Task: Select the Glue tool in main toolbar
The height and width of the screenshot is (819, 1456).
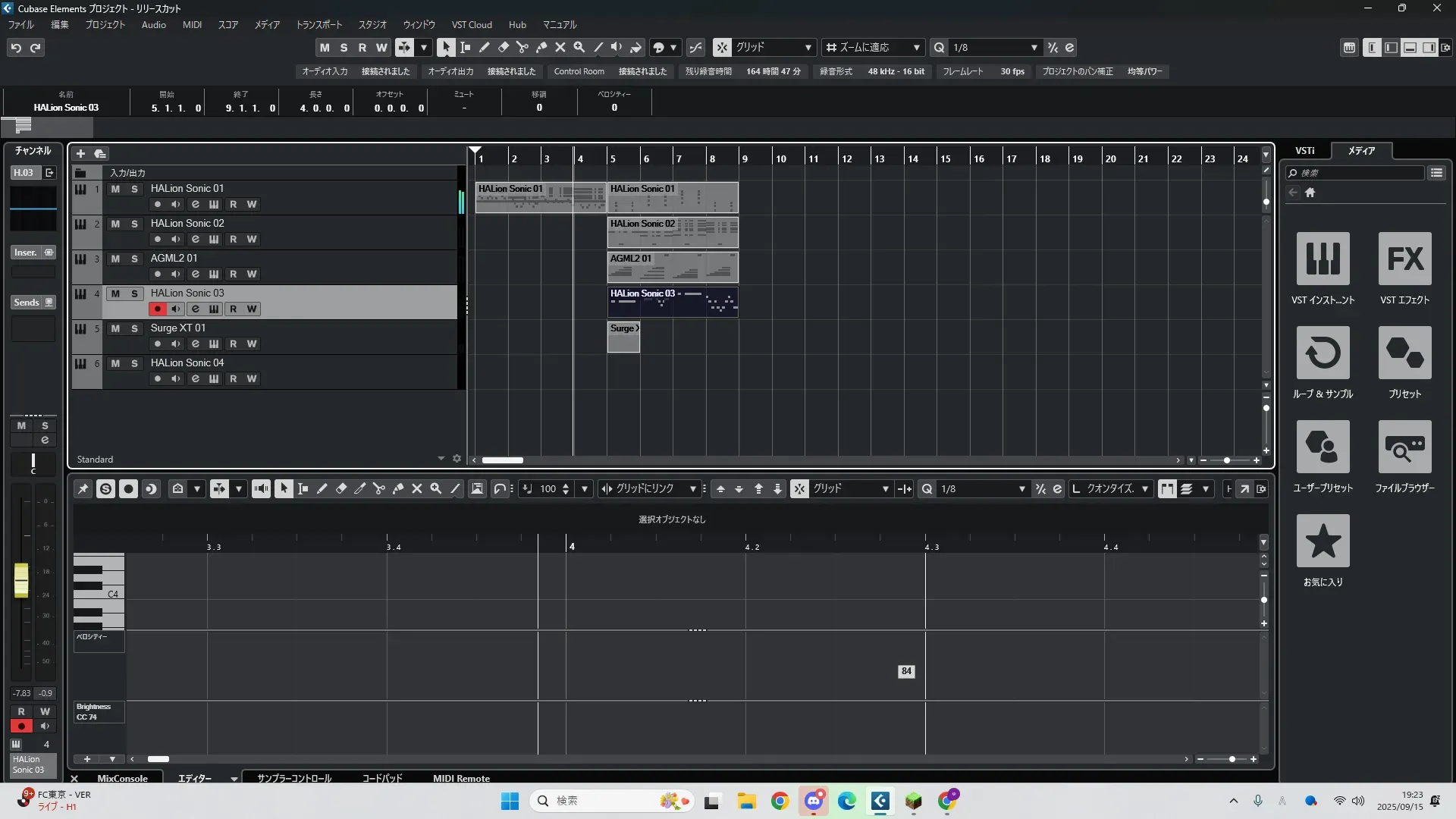Action: pyautogui.click(x=541, y=47)
